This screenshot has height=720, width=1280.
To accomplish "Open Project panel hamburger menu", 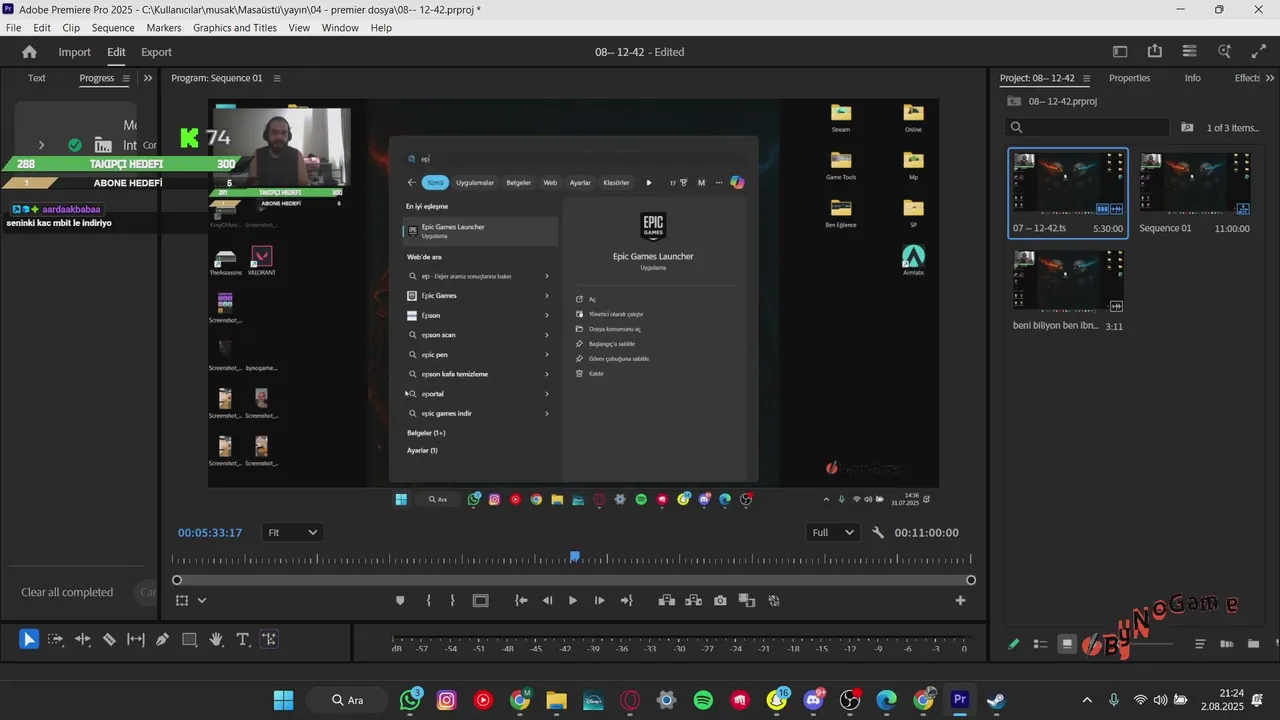I will 1087,78.
